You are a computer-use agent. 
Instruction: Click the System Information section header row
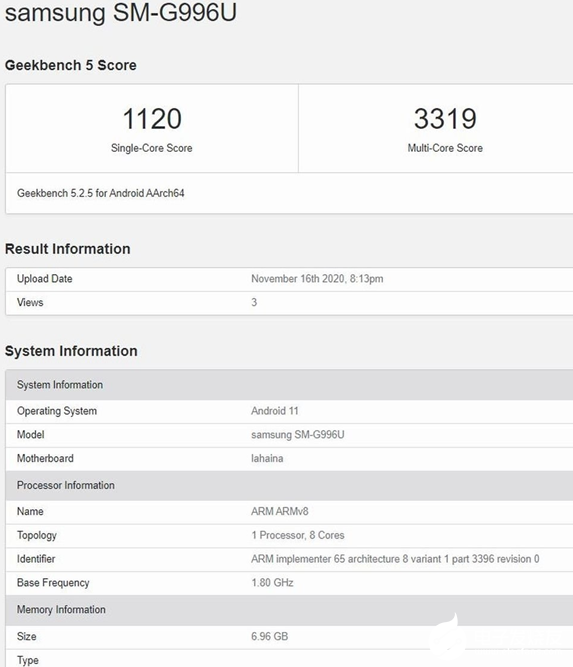[x=289, y=385]
